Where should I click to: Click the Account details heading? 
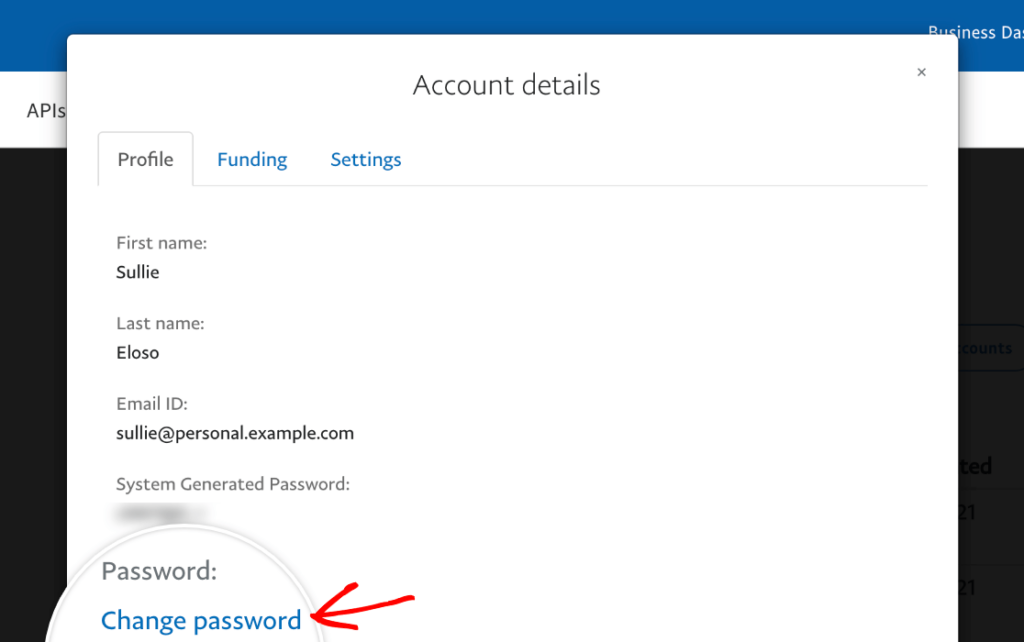point(507,85)
